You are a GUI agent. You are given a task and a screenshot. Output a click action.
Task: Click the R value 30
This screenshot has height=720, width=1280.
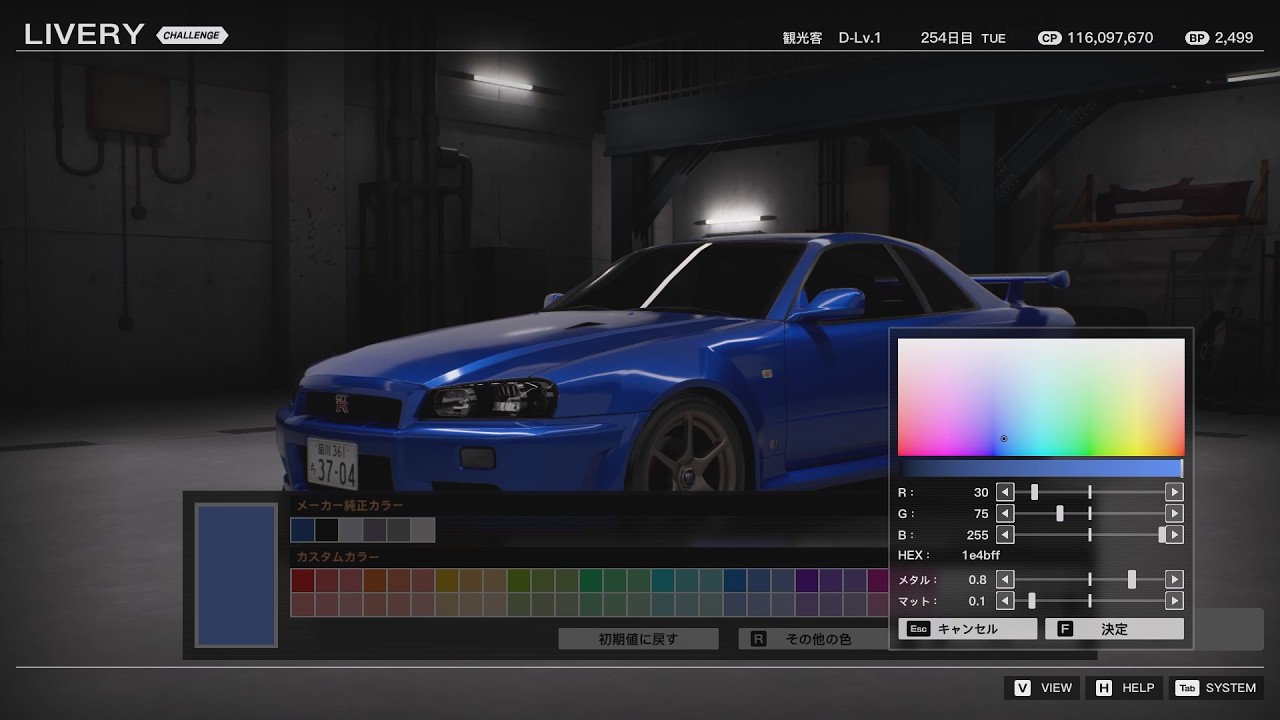[981, 492]
